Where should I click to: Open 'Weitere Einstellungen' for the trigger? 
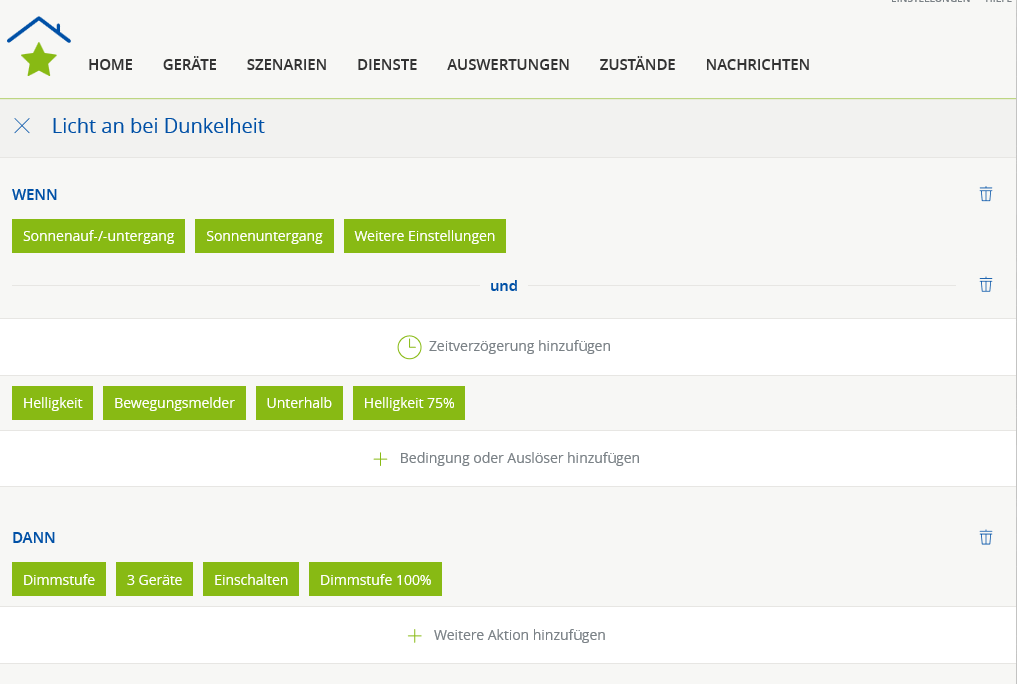point(424,236)
